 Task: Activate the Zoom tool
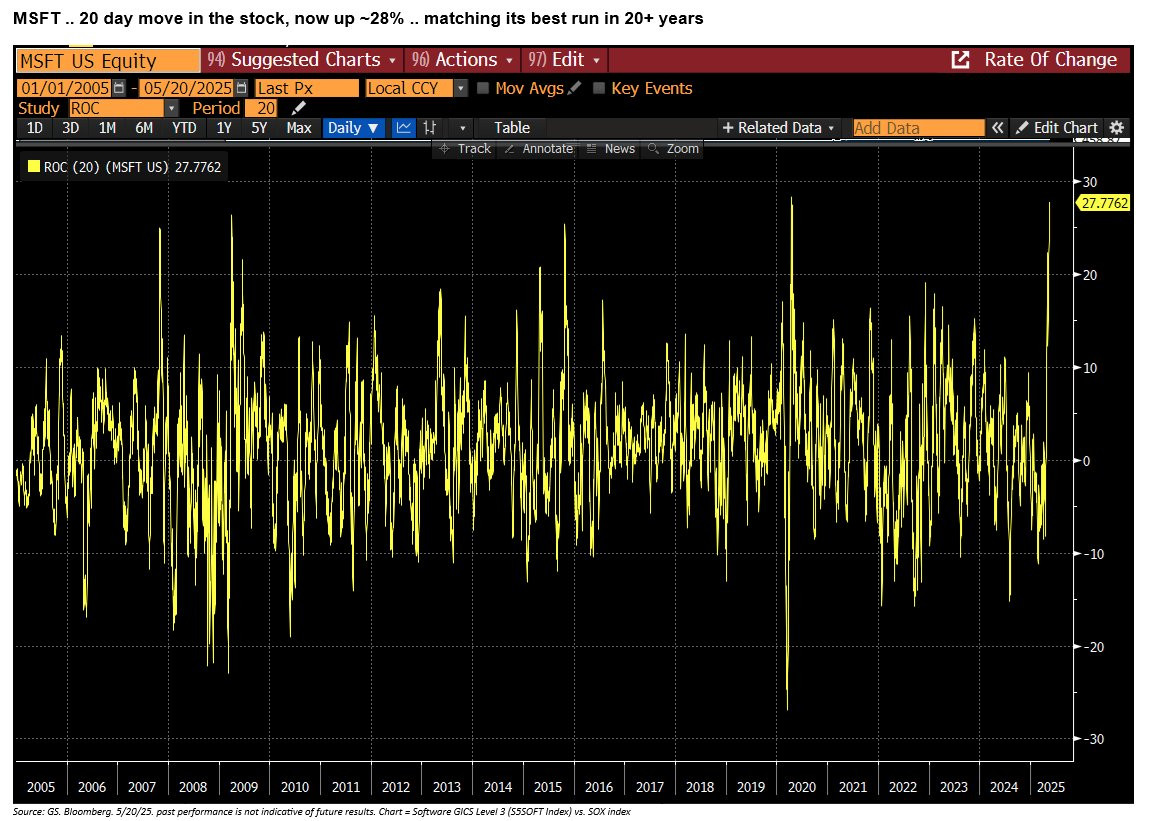pos(673,149)
